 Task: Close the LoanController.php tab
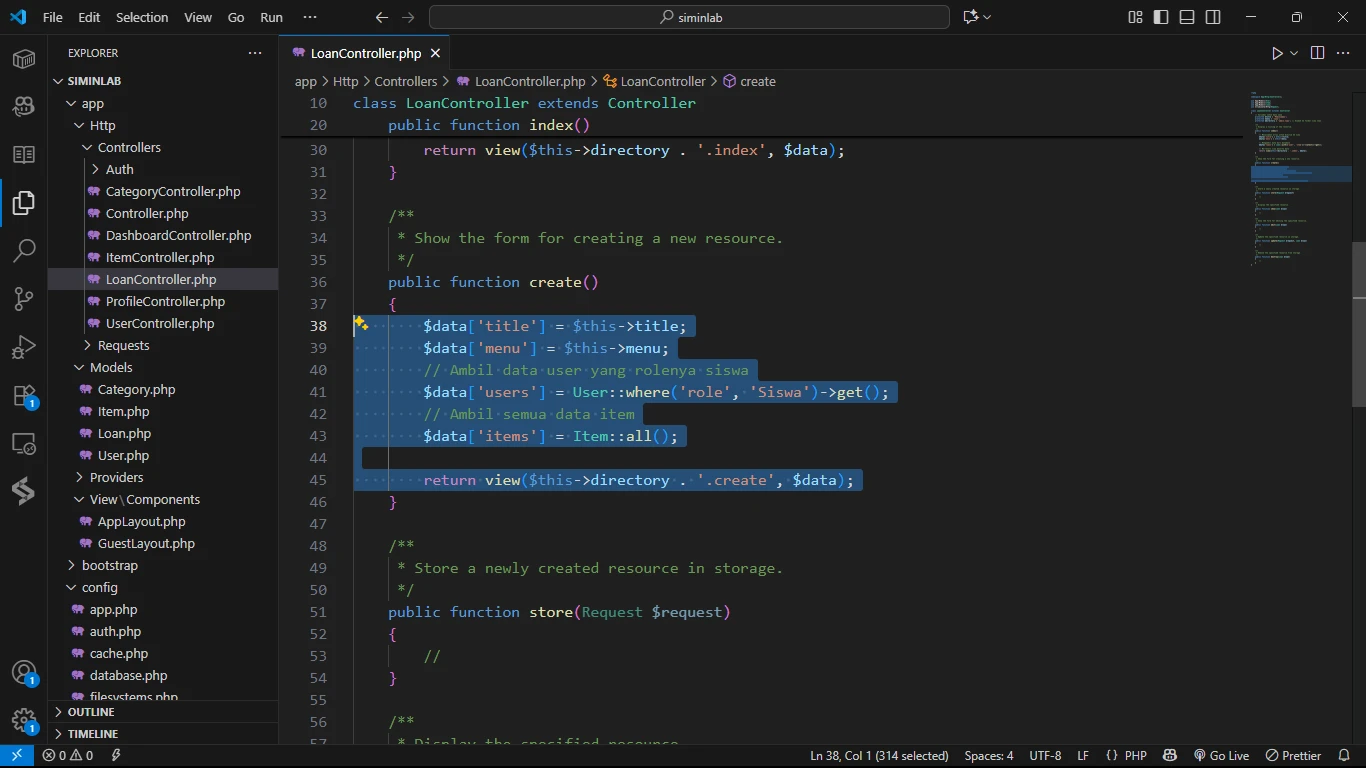point(435,53)
